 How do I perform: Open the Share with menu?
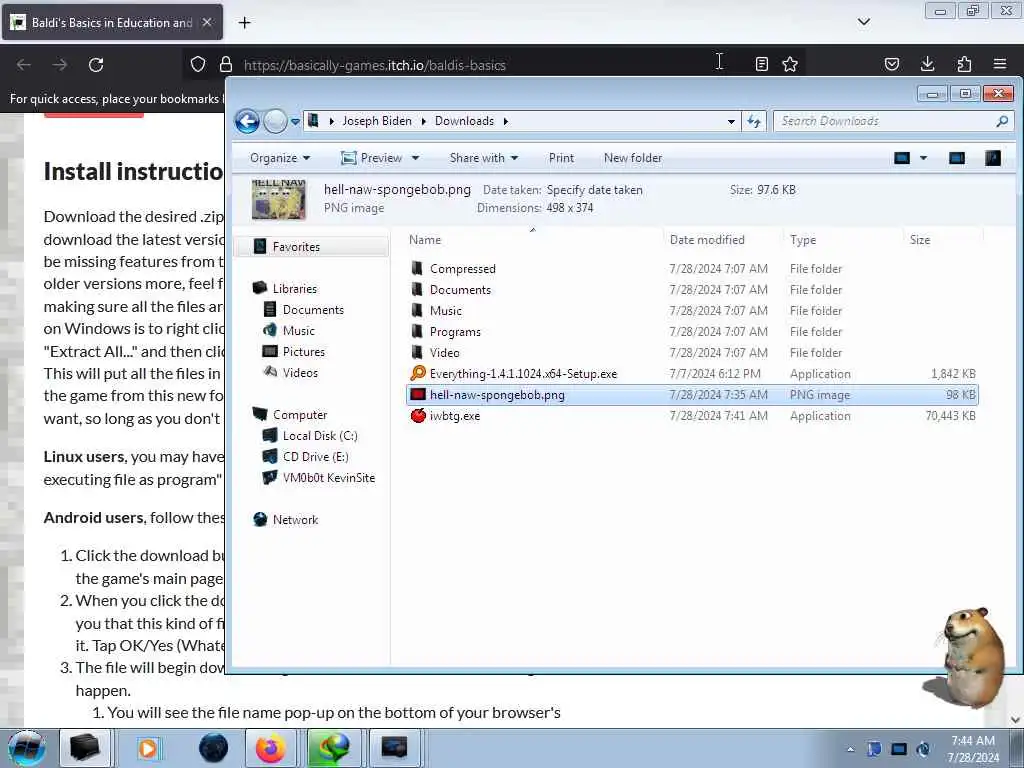(x=483, y=158)
